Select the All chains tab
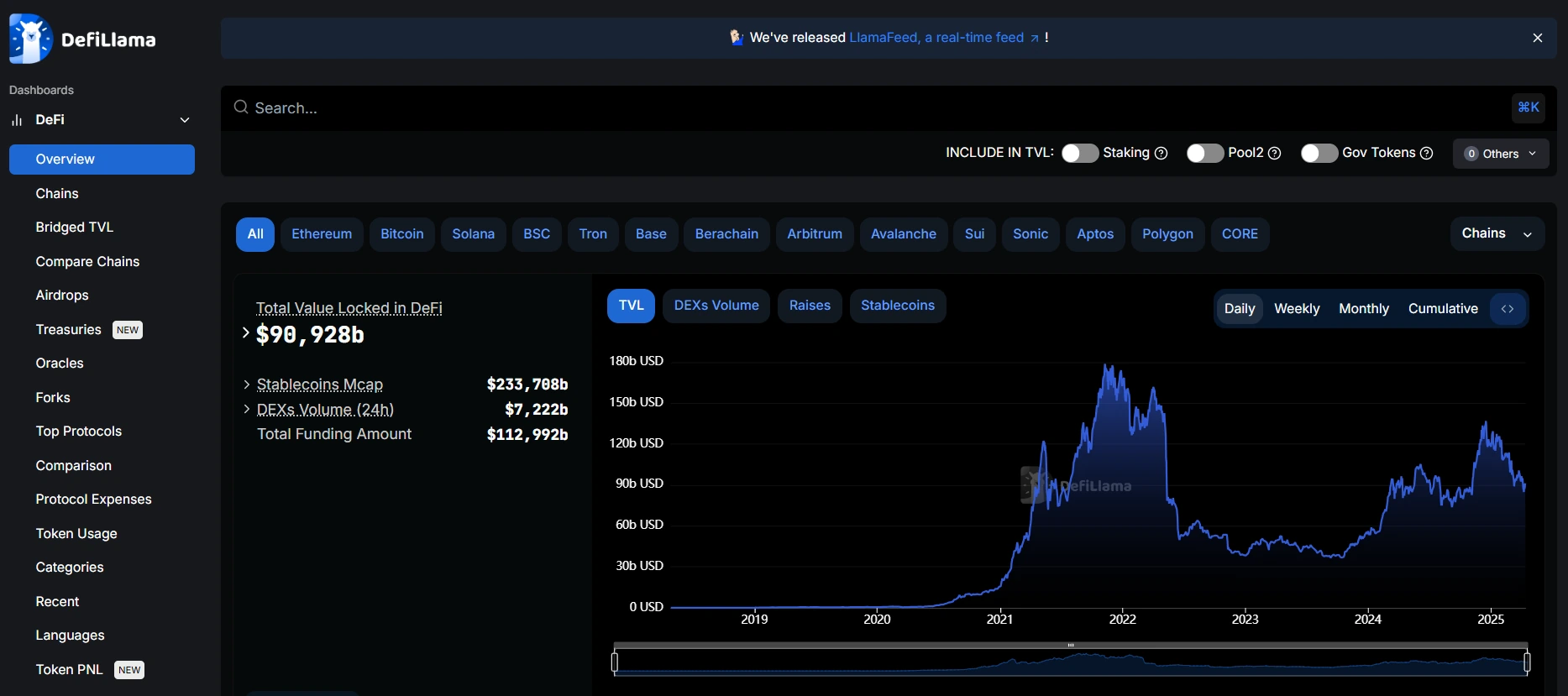This screenshot has height=696, width=1568. (x=255, y=234)
